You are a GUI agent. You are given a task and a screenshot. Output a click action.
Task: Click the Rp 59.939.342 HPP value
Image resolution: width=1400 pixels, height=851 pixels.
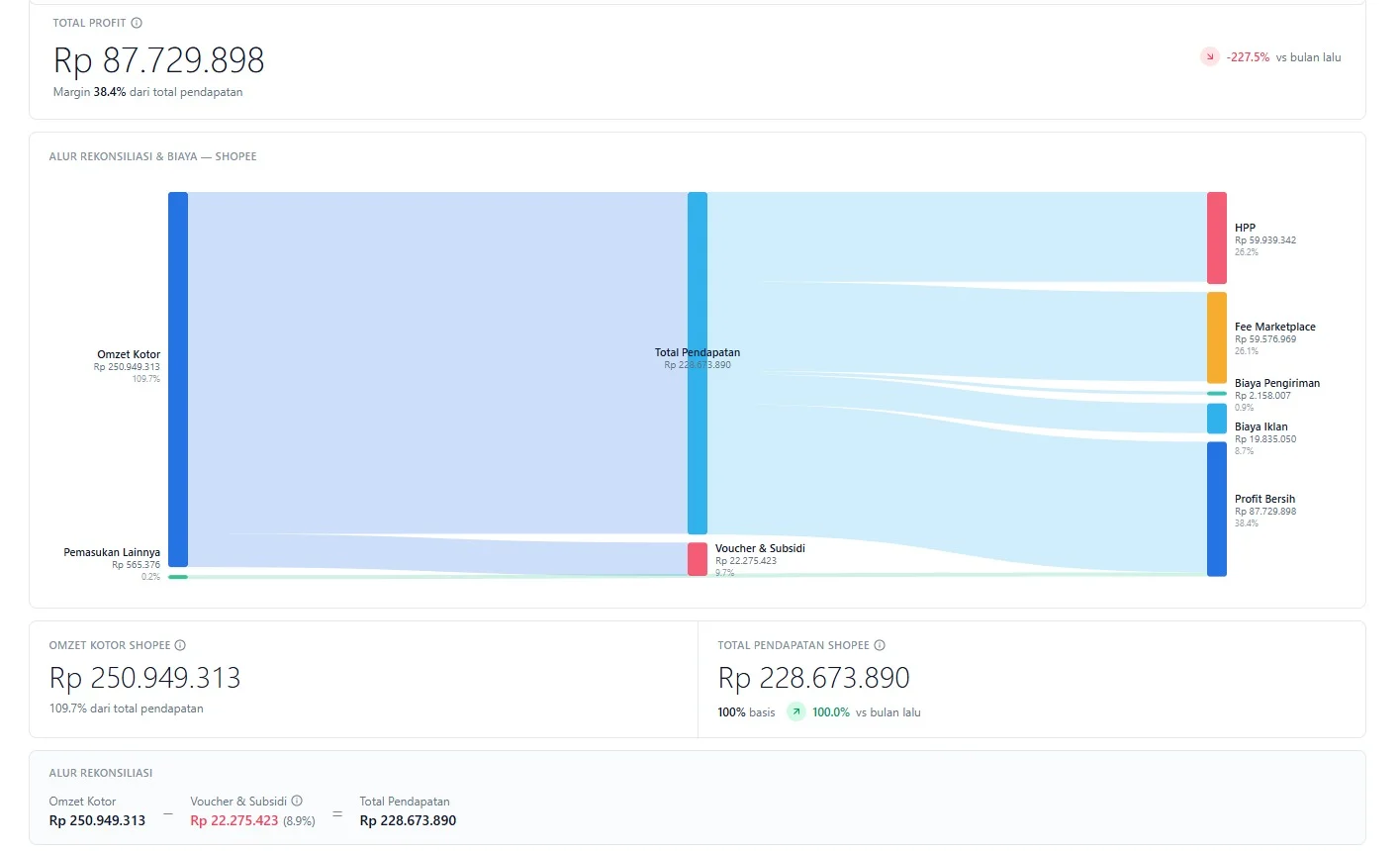point(1265,240)
